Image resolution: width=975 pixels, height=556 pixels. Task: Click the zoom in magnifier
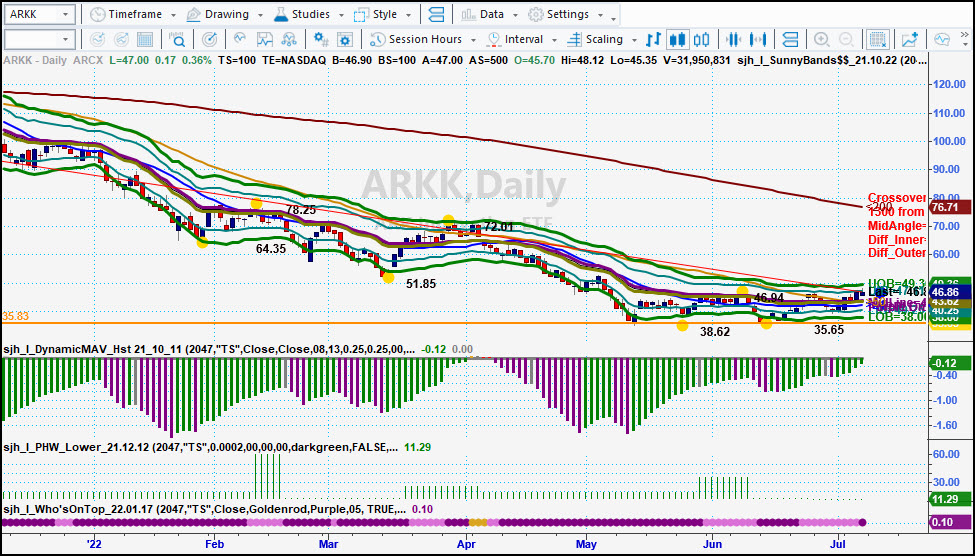coord(821,40)
